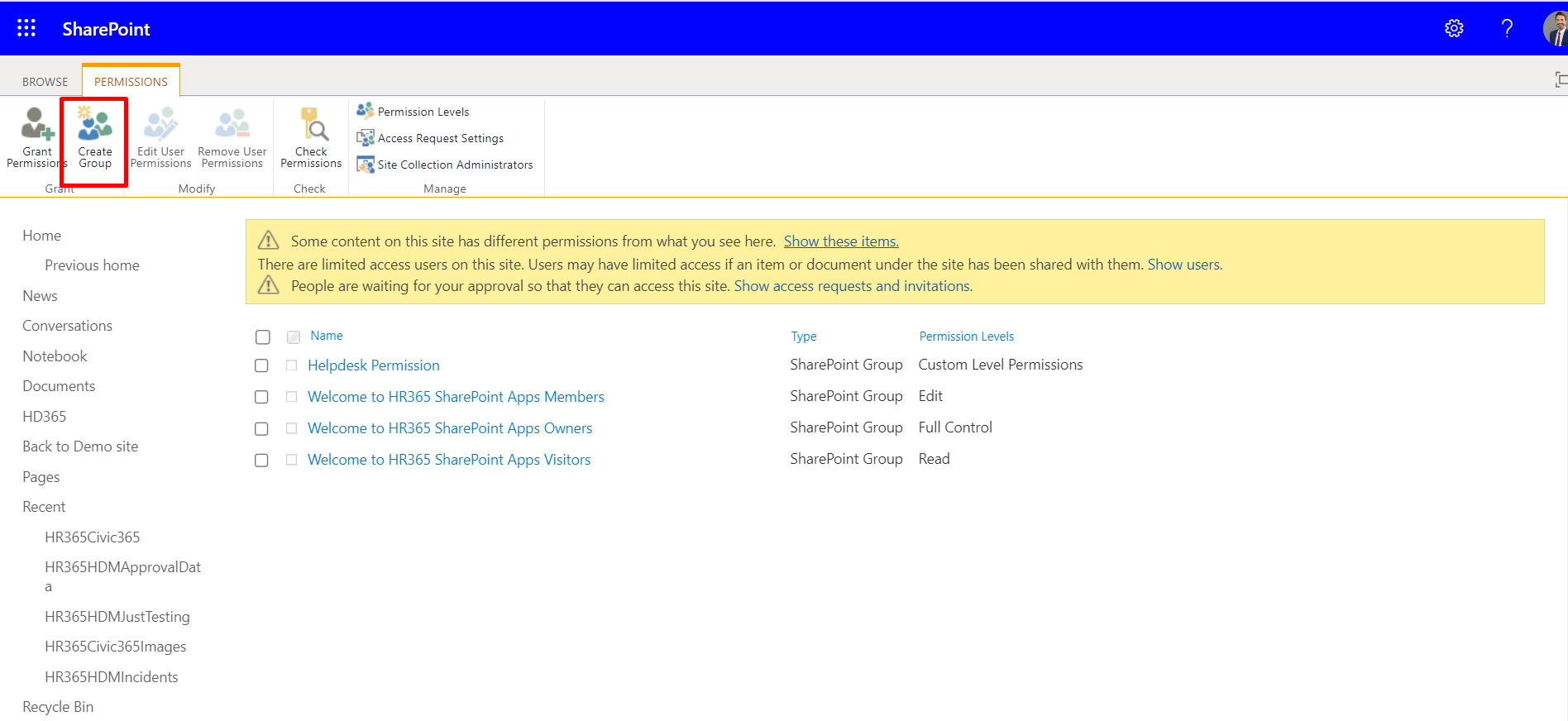1568x721 pixels.
Task: Open Documents in left navigation
Action: pos(59,386)
